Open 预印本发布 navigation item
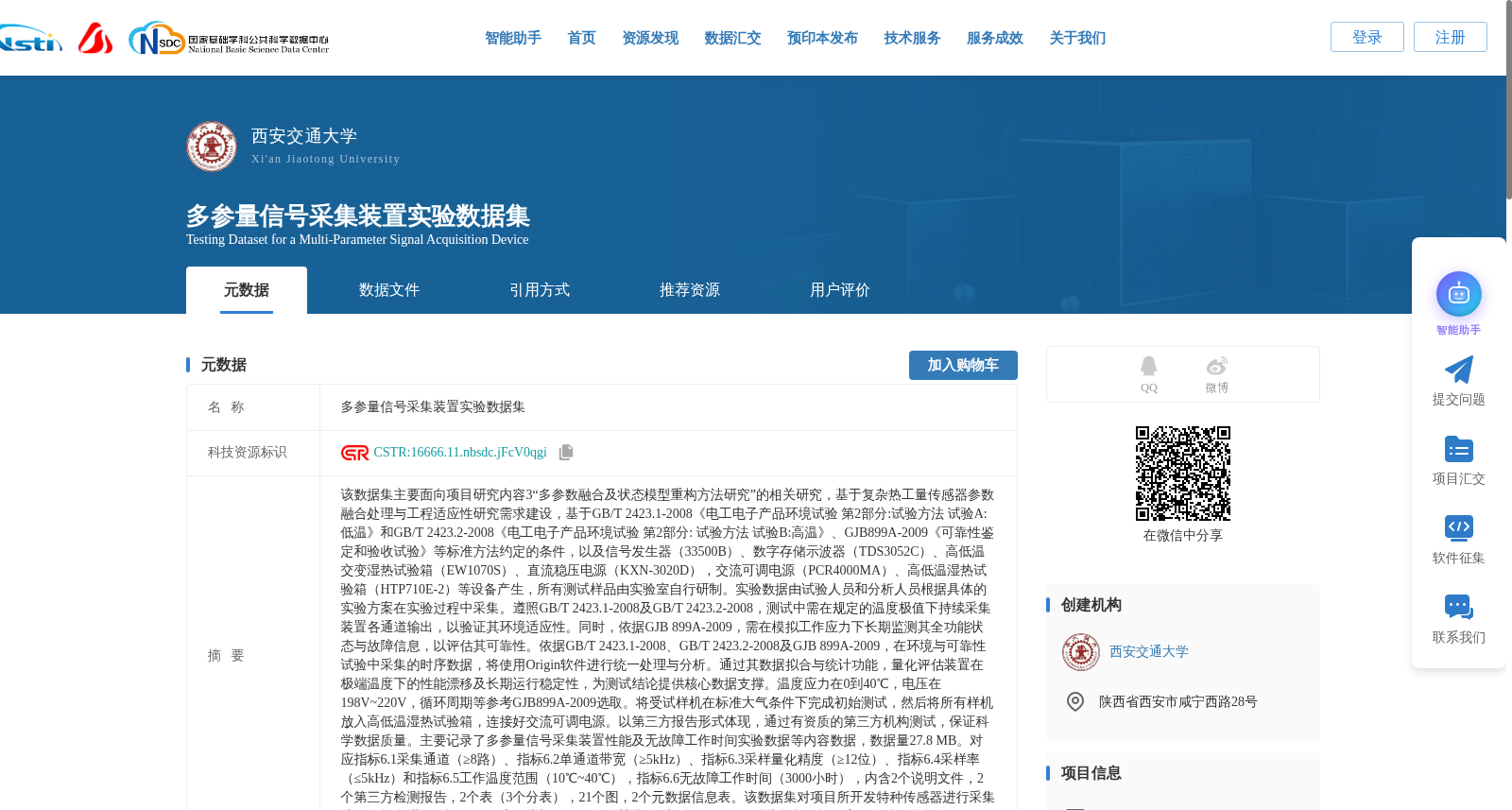Image resolution: width=1512 pixels, height=810 pixels. pyautogui.click(x=822, y=38)
